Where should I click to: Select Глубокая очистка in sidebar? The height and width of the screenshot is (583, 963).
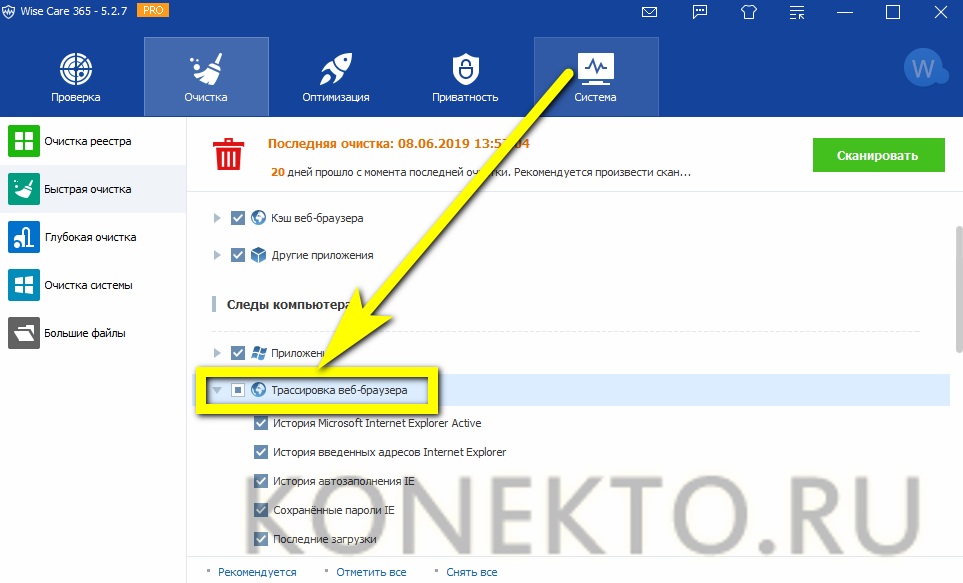point(93,237)
